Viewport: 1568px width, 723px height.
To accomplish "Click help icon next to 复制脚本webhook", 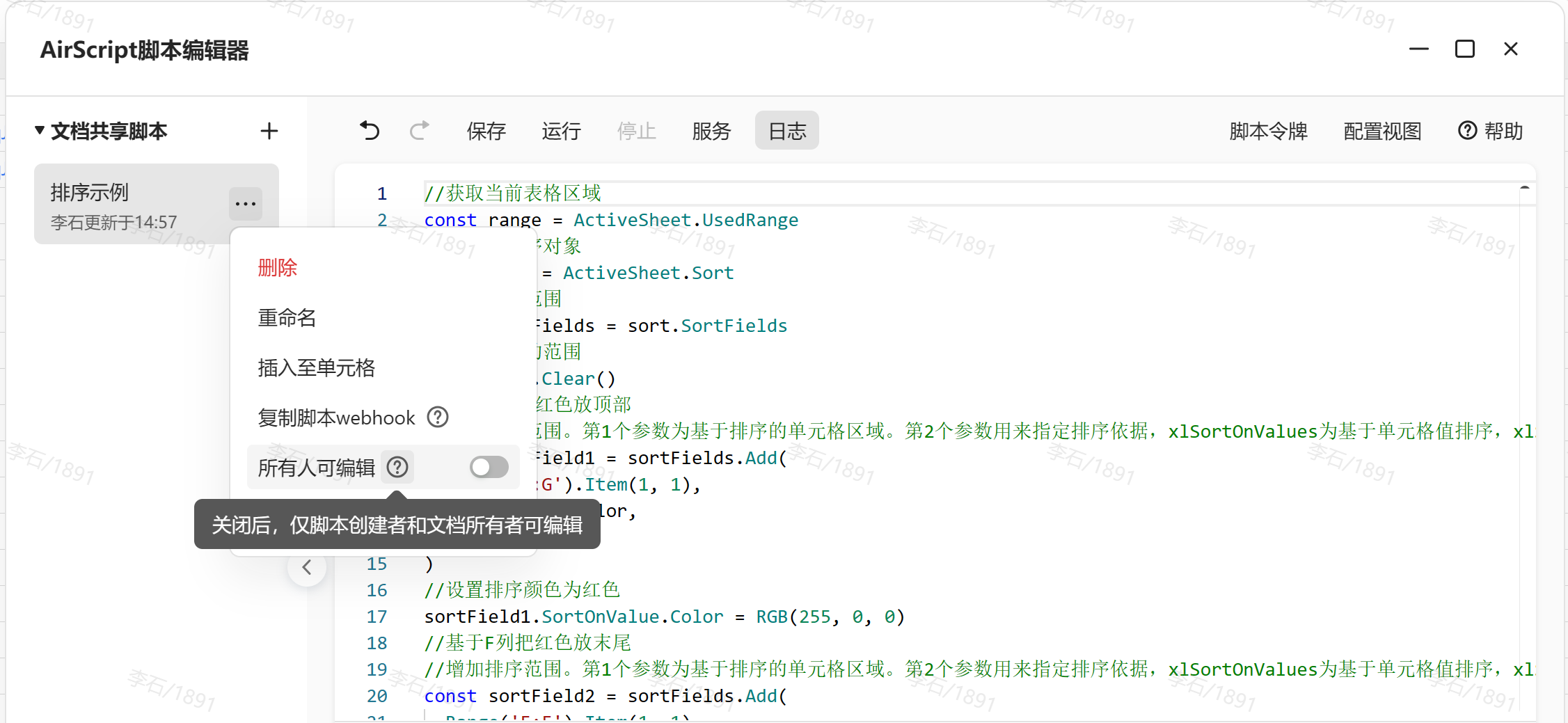I will point(438,418).
